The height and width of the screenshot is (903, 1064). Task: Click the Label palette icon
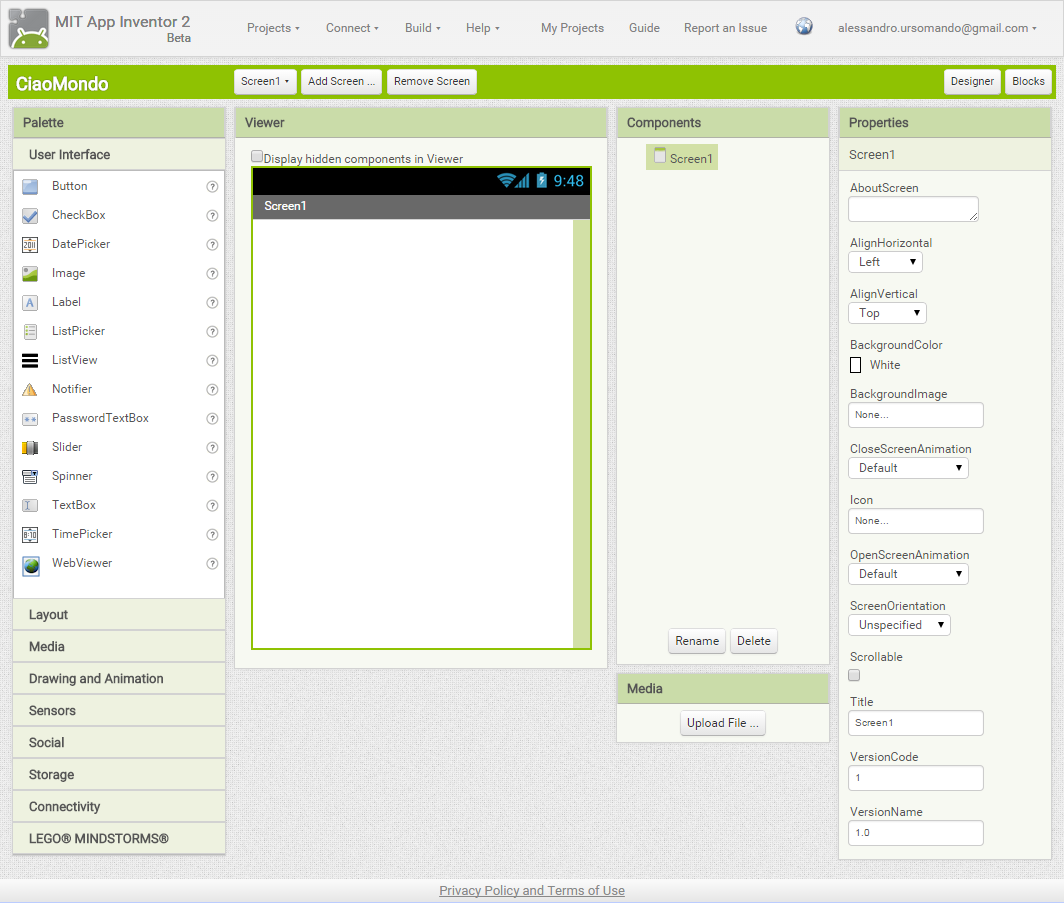(x=30, y=303)
